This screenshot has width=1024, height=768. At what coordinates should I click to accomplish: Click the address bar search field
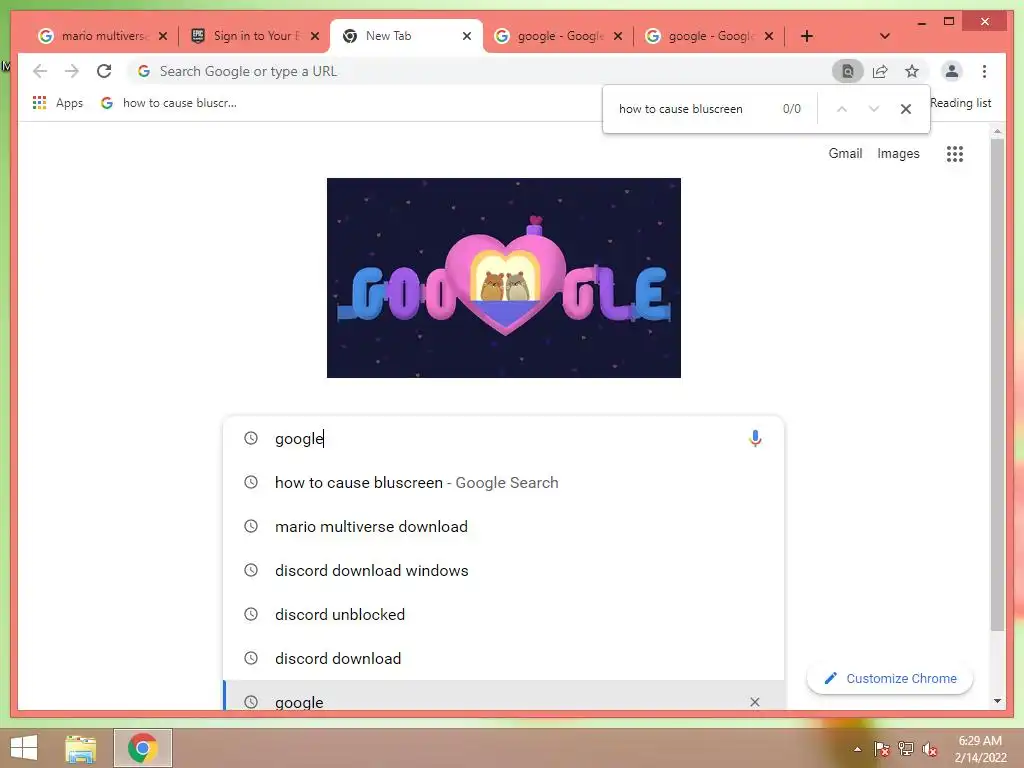479,71
